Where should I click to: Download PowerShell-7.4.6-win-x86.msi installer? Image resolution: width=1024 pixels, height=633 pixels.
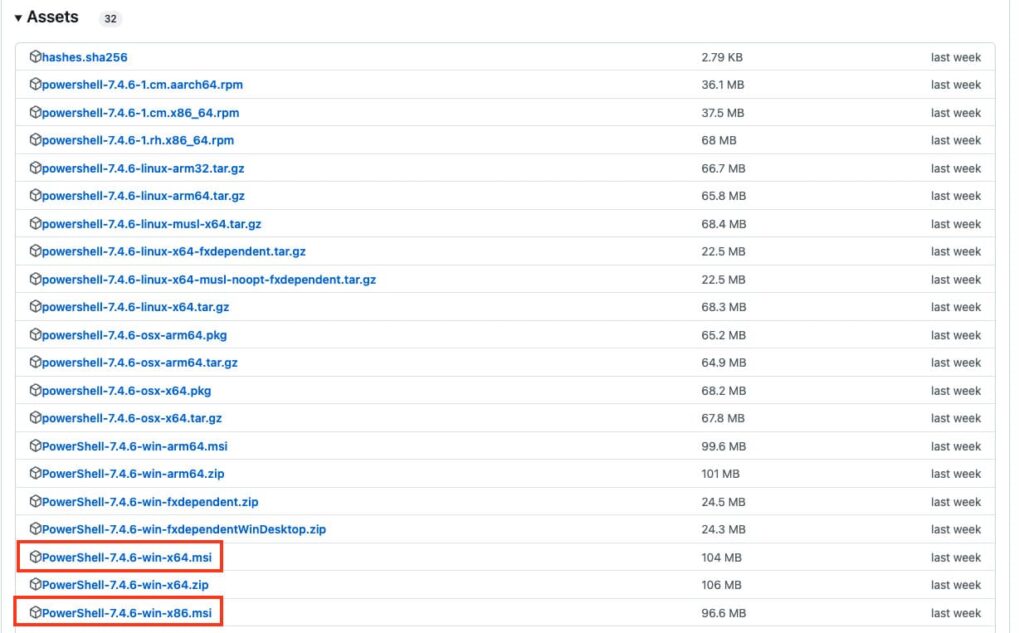[x=127, y=613]
